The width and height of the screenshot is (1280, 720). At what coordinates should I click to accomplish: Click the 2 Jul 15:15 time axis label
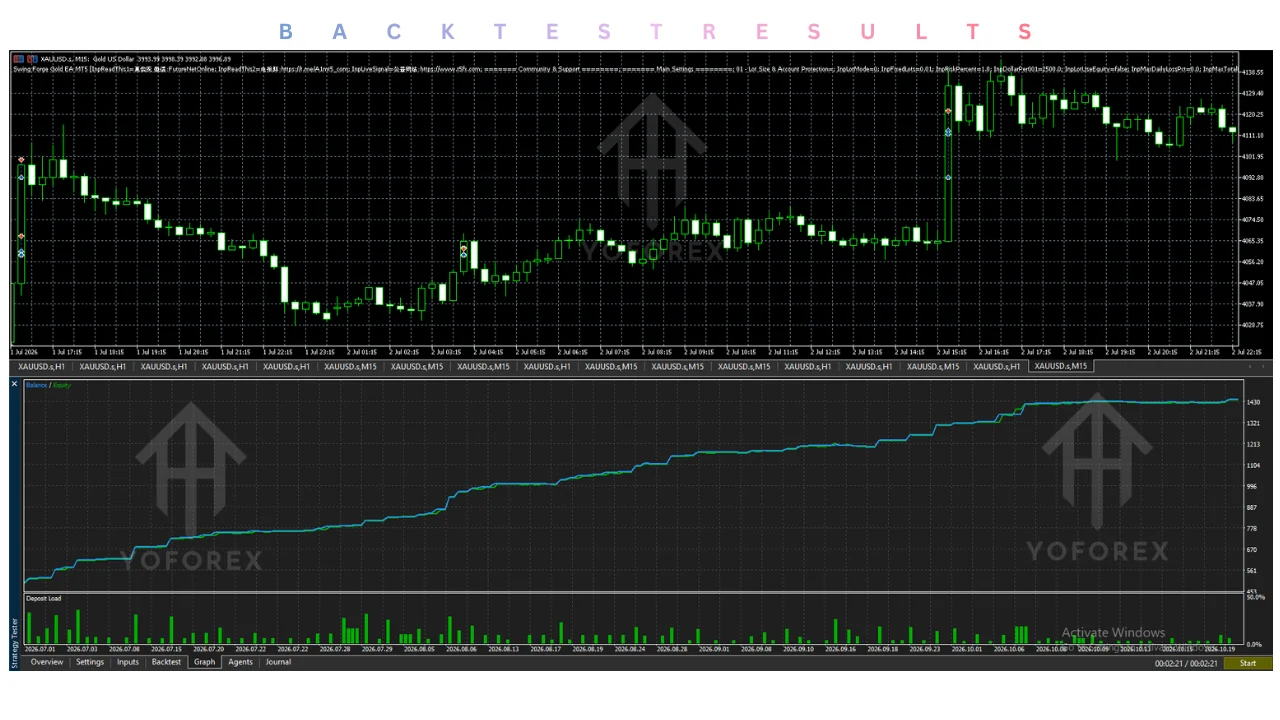pos(951,352)
